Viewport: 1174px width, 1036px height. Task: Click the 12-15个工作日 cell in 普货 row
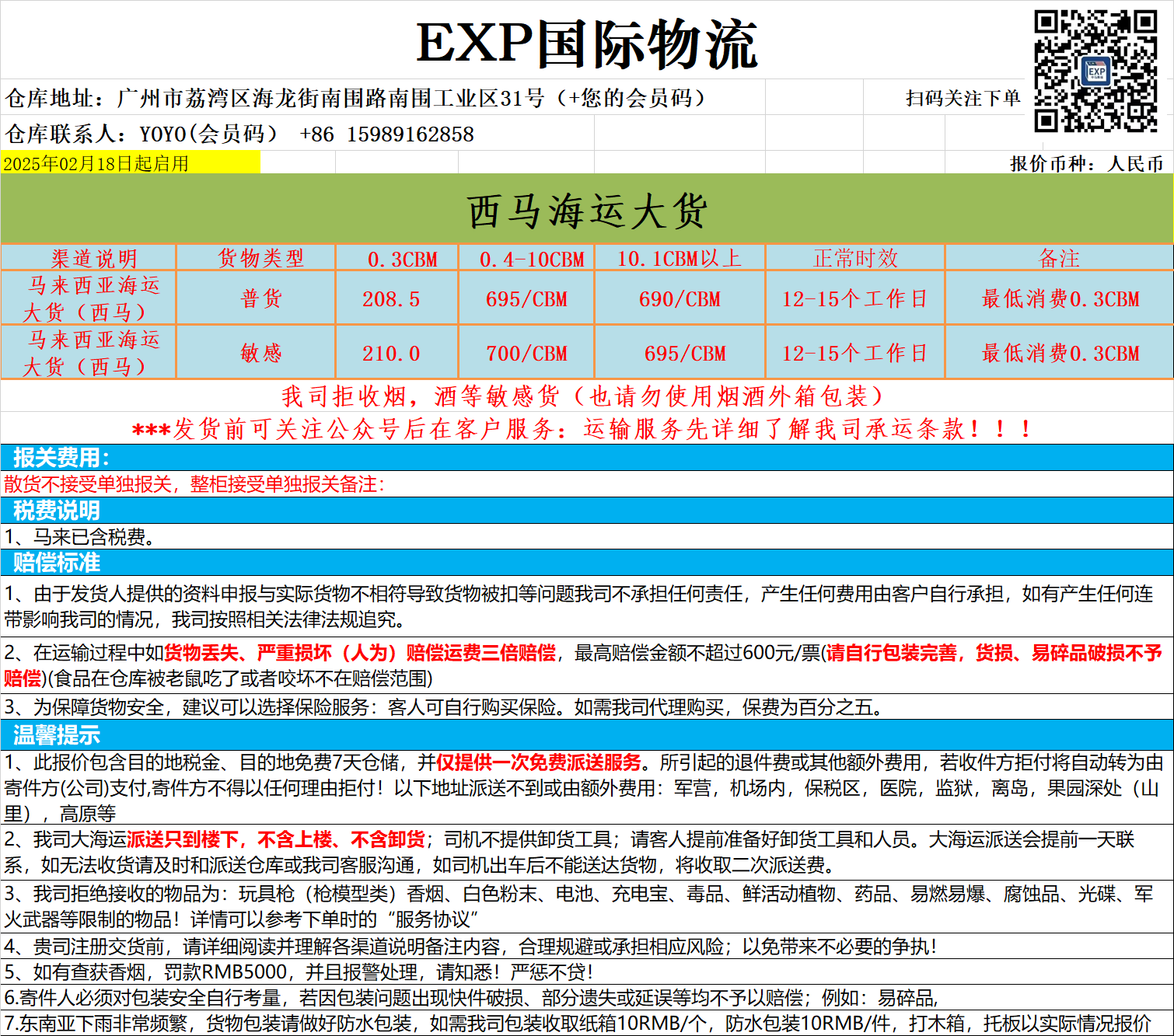point(855,299)
